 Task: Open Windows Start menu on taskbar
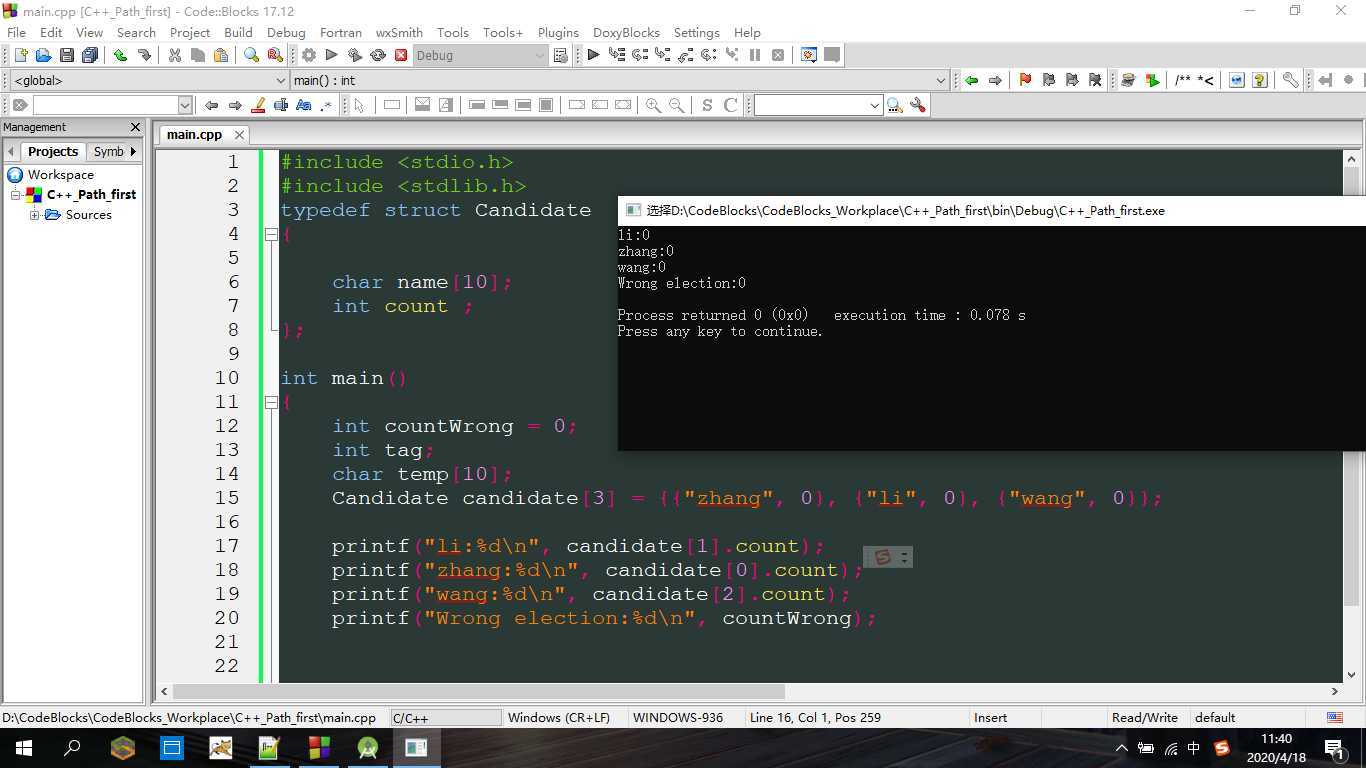(23, 747)
